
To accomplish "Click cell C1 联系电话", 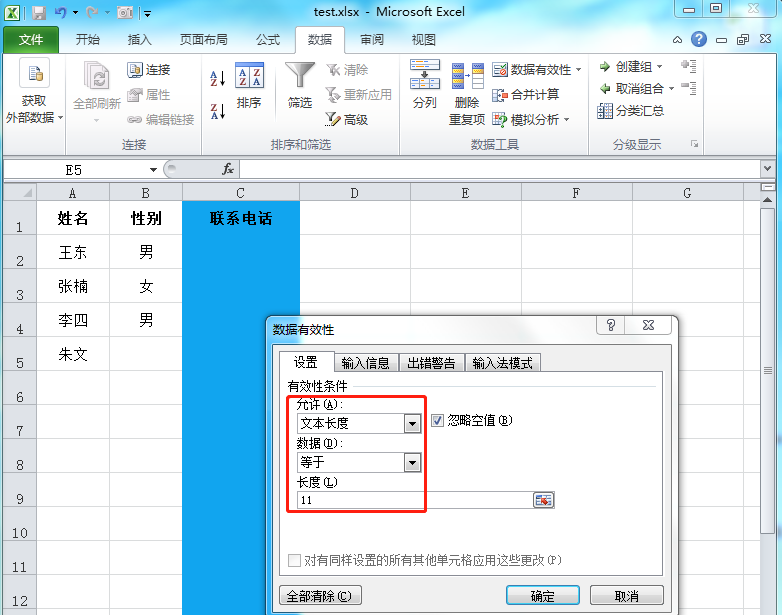I will click(240, 218).
